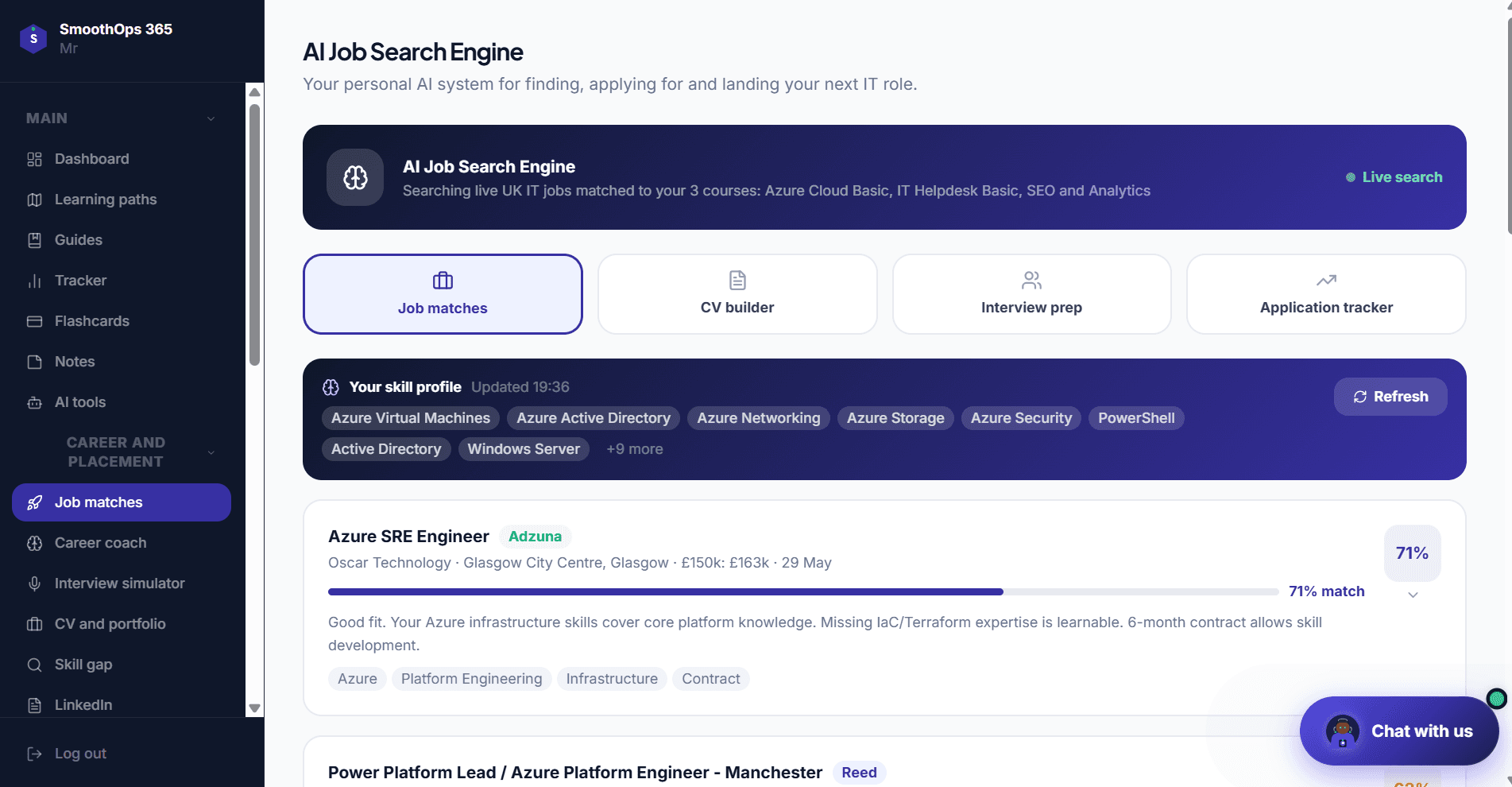This screenshot has width=1512, height=787.
Task: Open Tracker in sidebar
Action: 122,281
